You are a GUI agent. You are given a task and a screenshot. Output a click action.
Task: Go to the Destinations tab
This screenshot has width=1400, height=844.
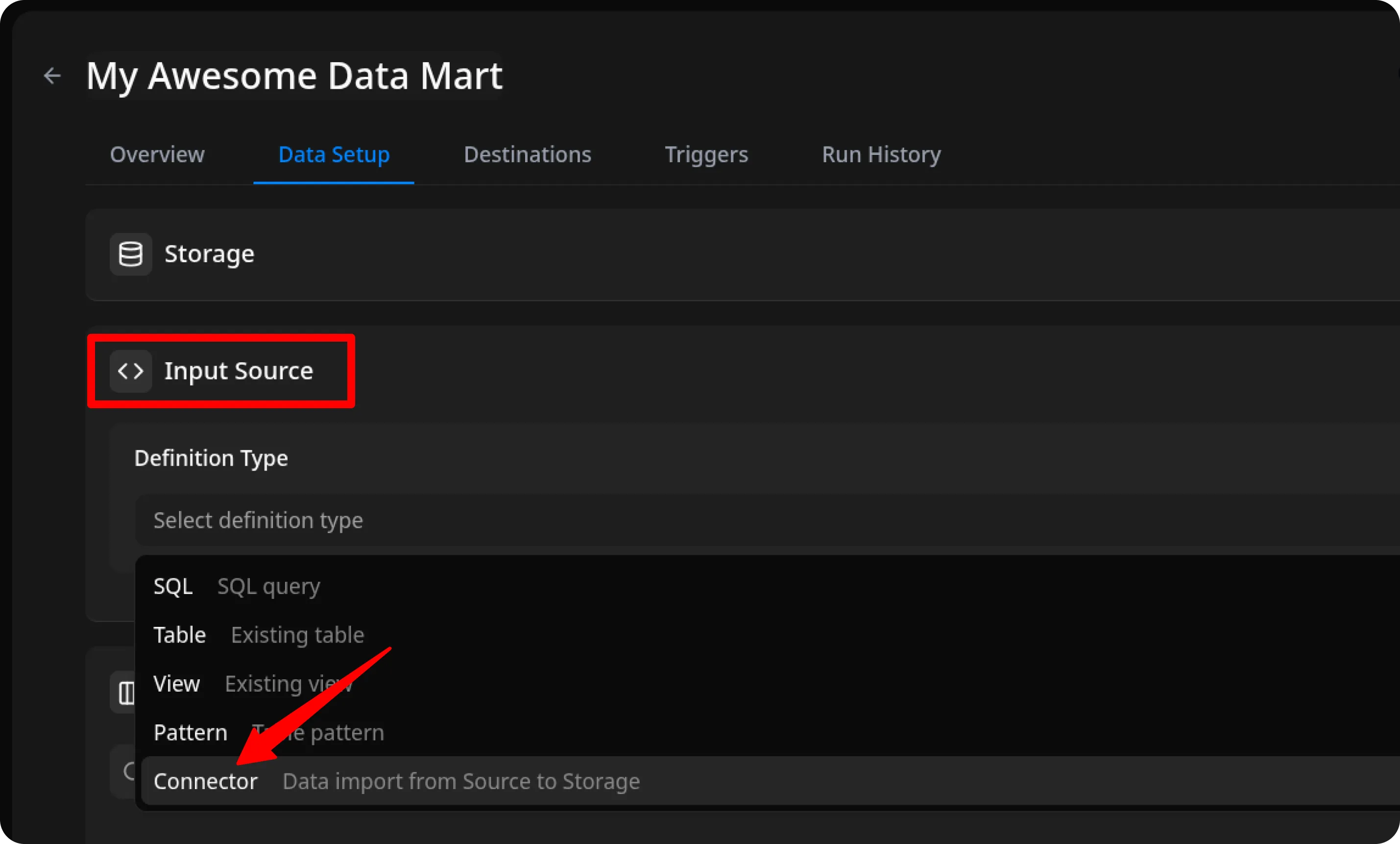coord(527,154)
